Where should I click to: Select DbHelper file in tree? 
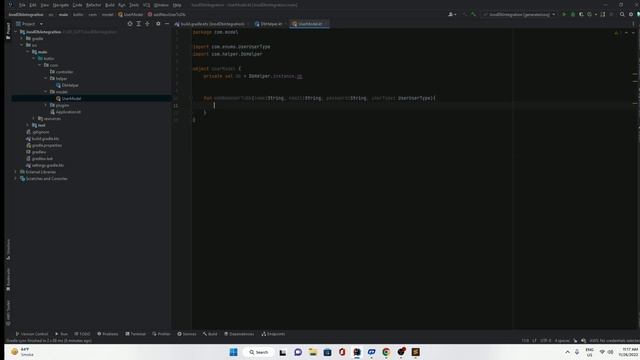[67, 85]
